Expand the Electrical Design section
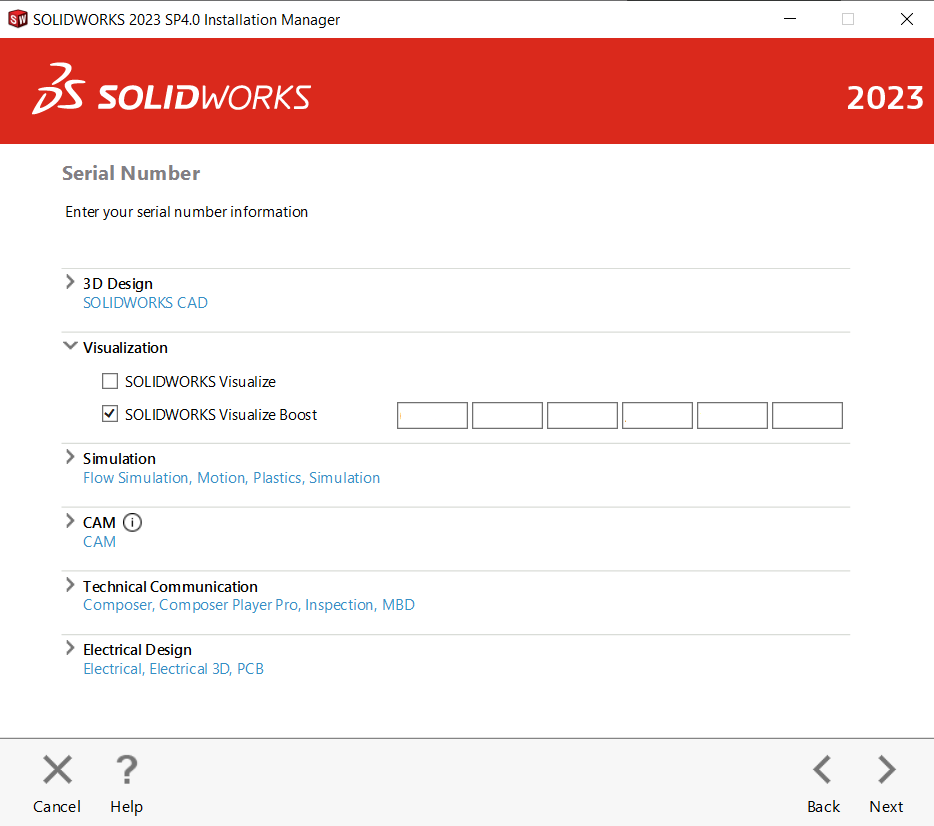This screenshot has width=934, height=826. coord(70,649)
